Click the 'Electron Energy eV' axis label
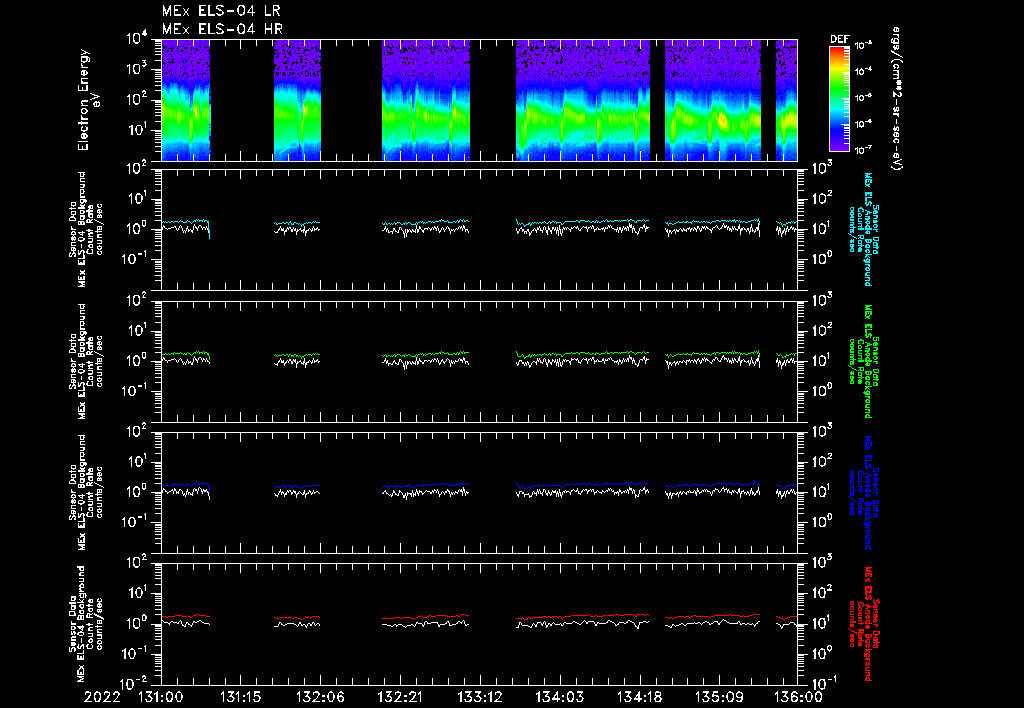 click(x=87, y=100)
